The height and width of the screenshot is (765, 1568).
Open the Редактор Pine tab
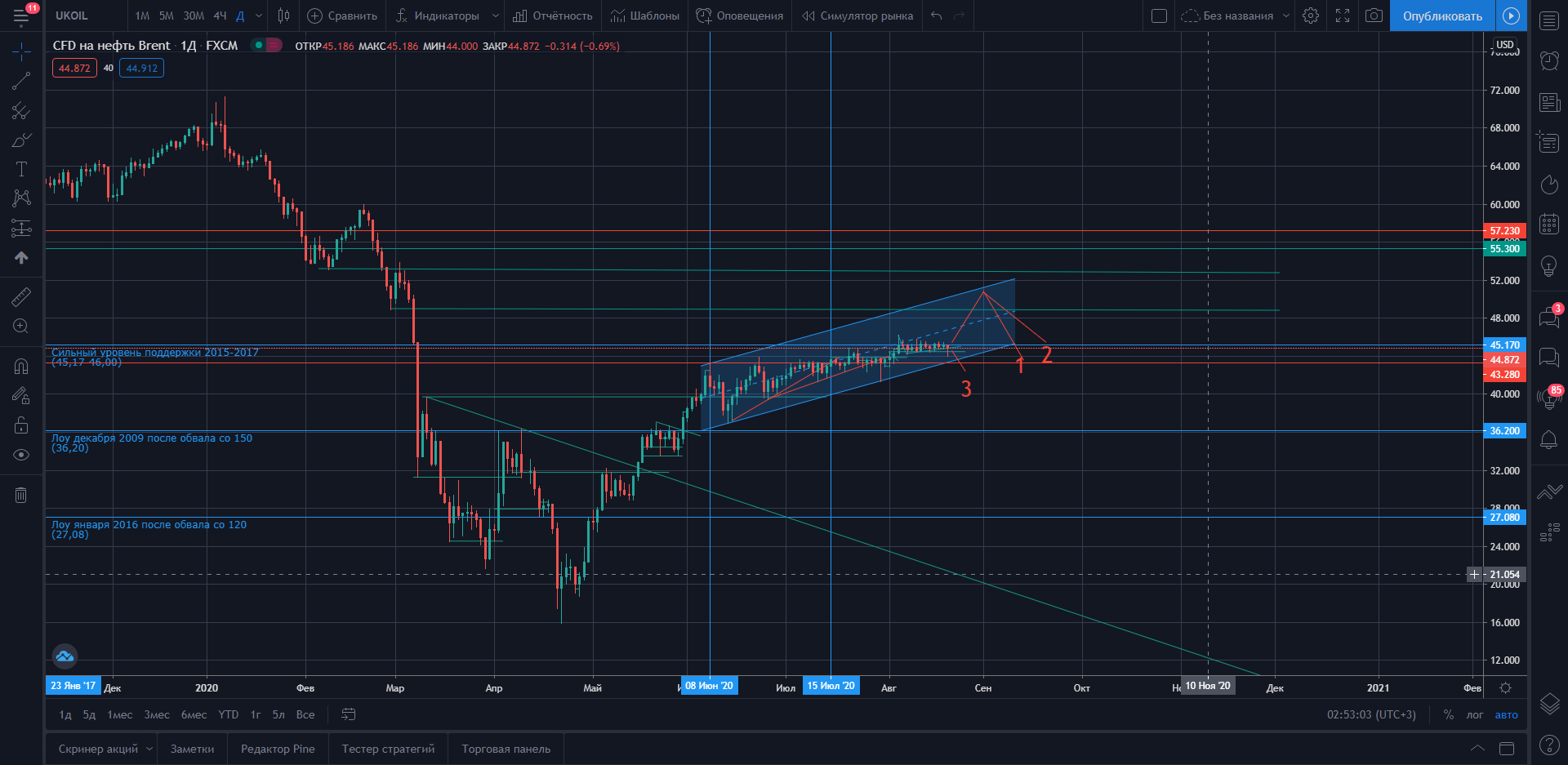[278, 749]
